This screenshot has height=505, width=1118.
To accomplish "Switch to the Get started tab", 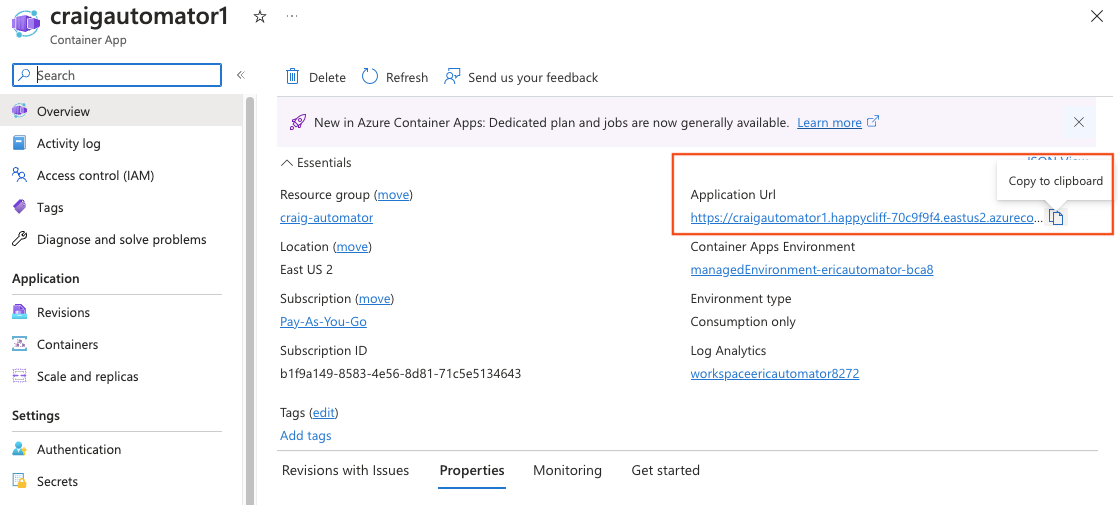I will point(665,470).
